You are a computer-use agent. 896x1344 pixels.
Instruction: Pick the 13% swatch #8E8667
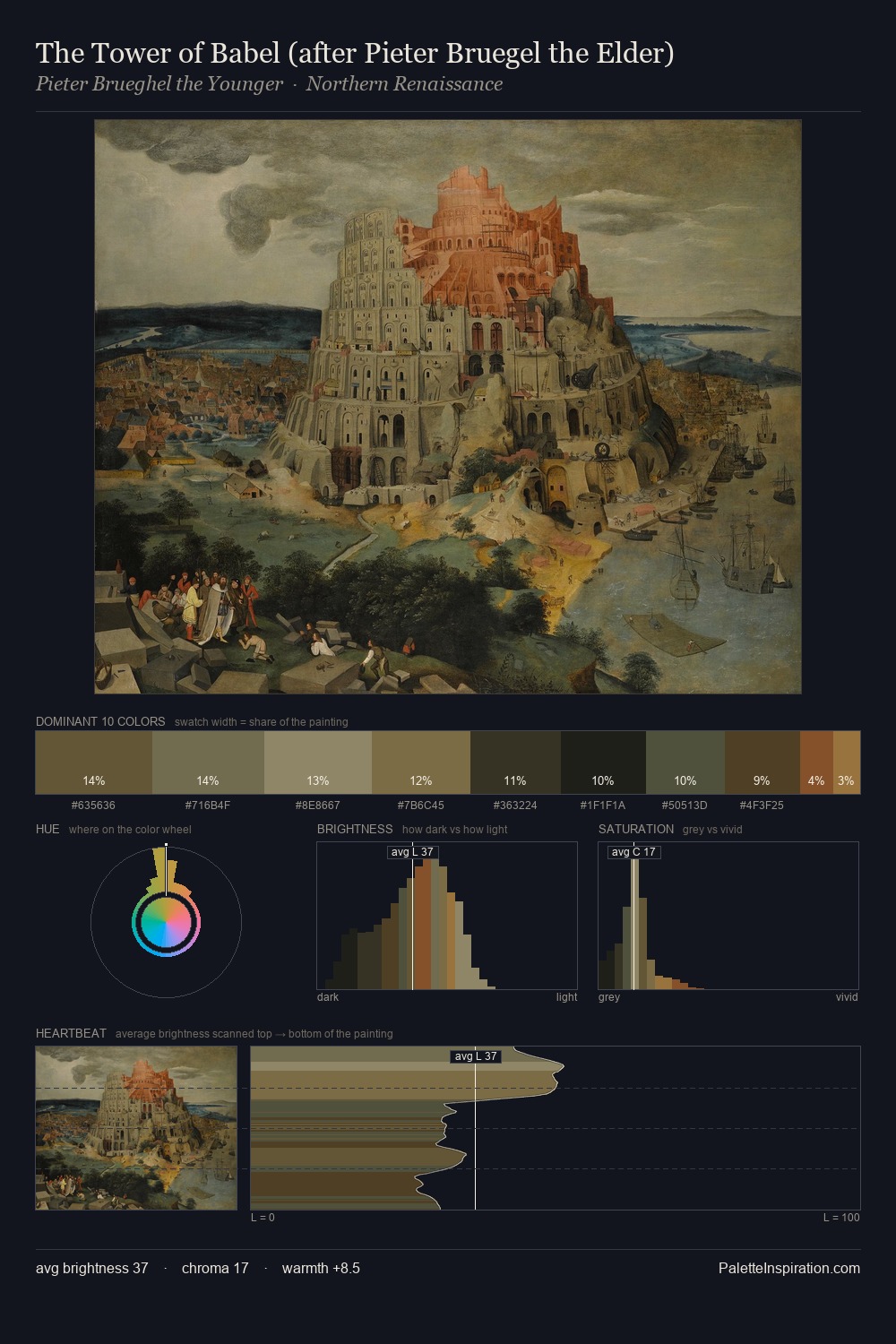[x=318, y=762]
